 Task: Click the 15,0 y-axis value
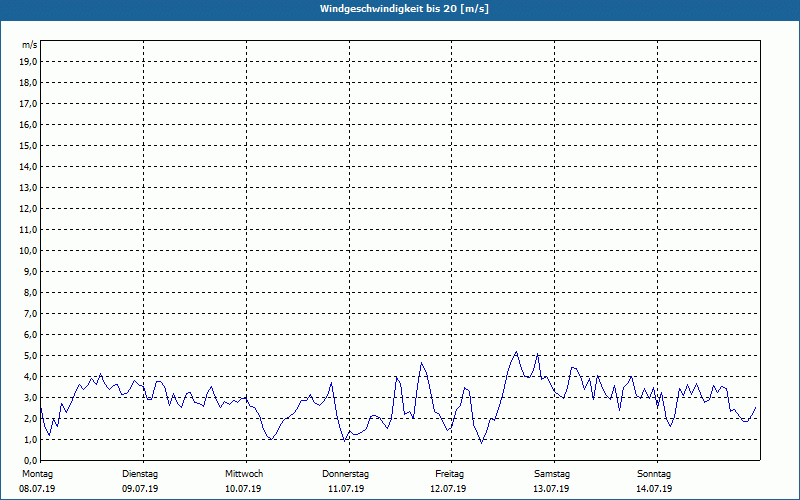click(29, 145)
